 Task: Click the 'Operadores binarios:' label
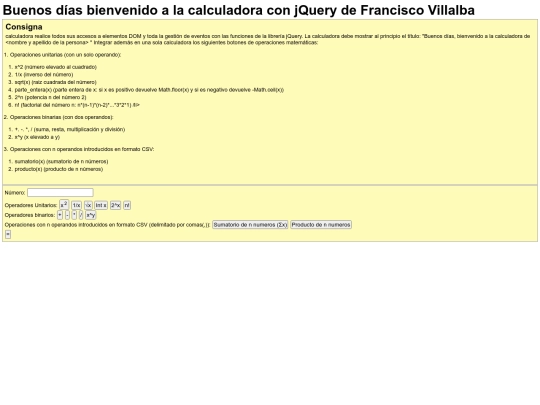[x=30, y=215]
